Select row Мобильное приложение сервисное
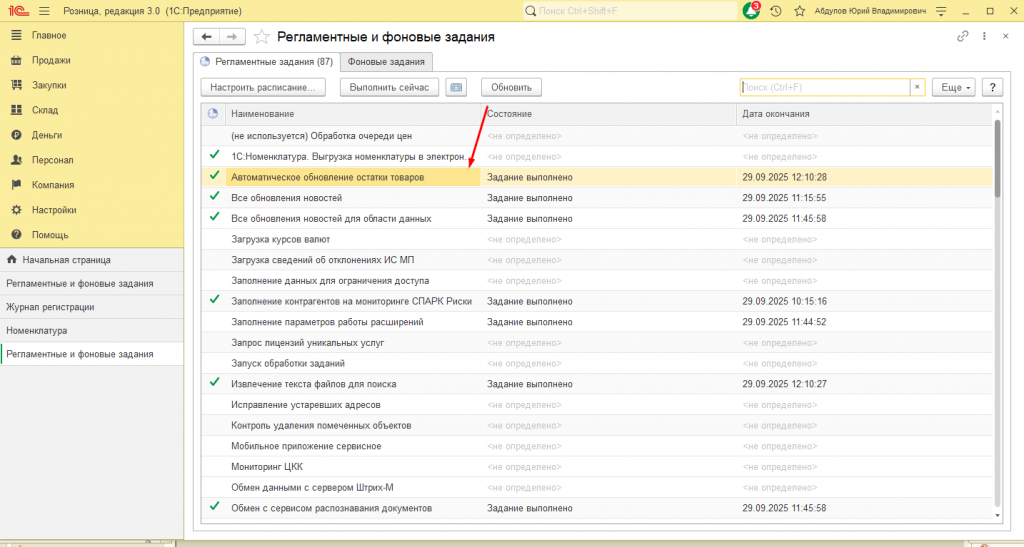Screen dimensions: 1024x547 tap(597, 446)
